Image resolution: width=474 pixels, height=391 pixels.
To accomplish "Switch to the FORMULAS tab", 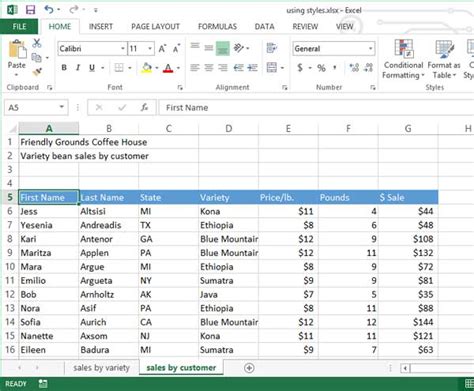I will click(x=217, y=27).
